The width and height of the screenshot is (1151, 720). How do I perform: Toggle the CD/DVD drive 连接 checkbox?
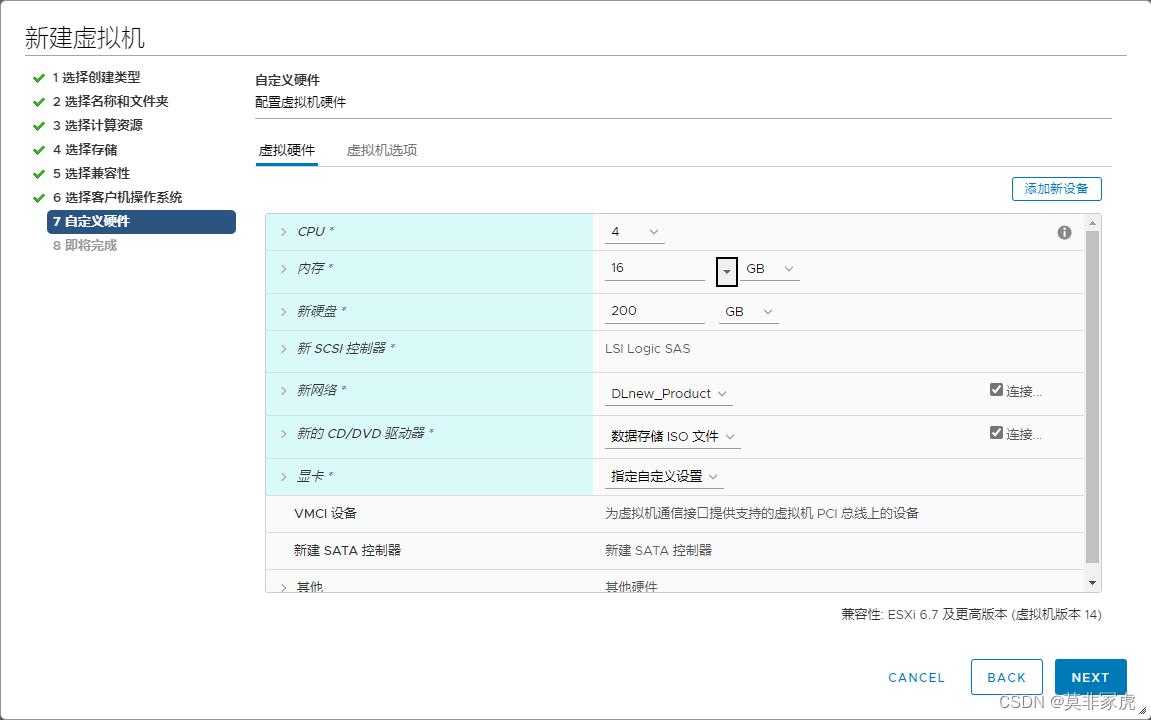point(996,433)
